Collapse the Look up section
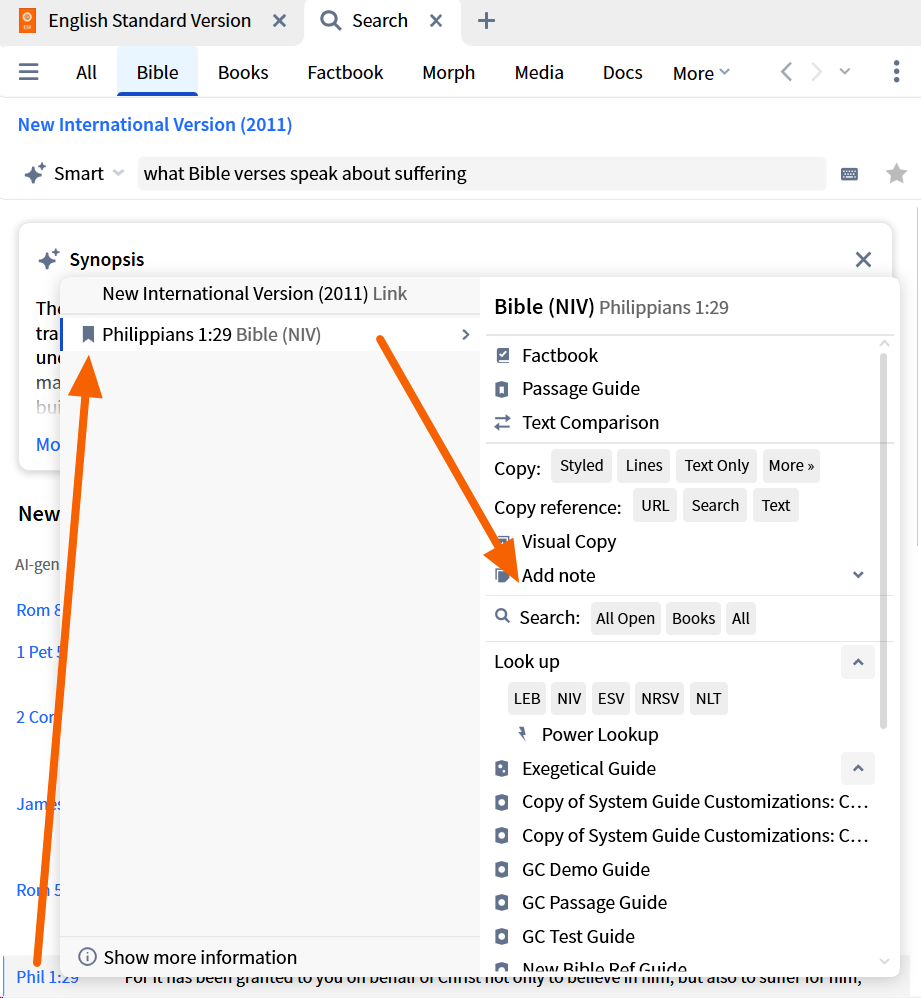The height and width of the screenshot is (998, 921). (x=858, y=662)
